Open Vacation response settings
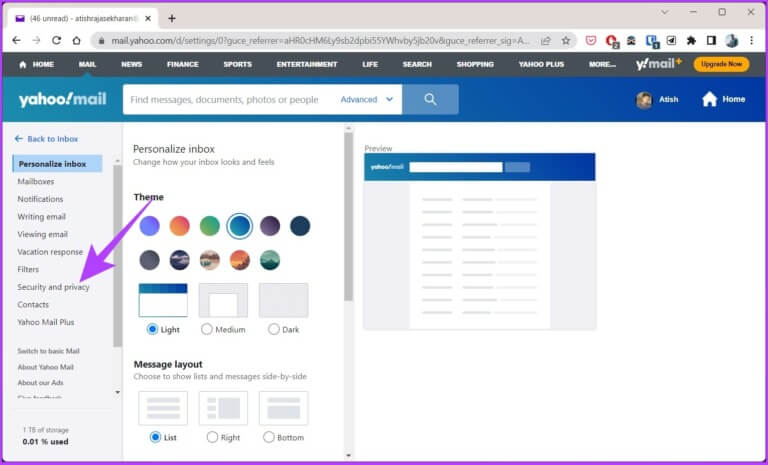 50,252
